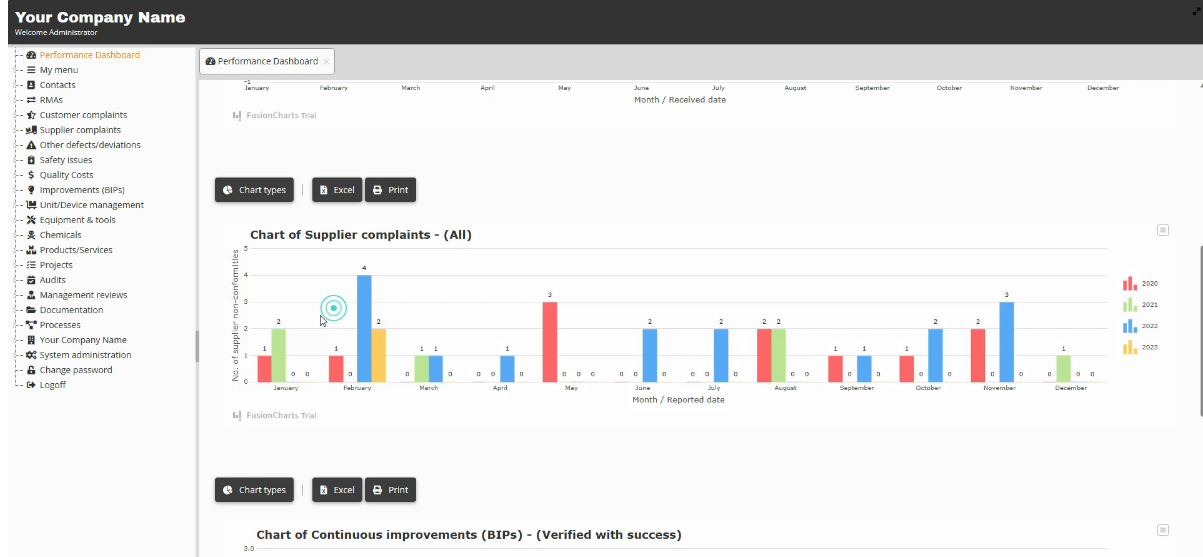1203x557 pixels.
Task: Click Chart types above the Continuous improvements chart
Action: pos(254,490)
